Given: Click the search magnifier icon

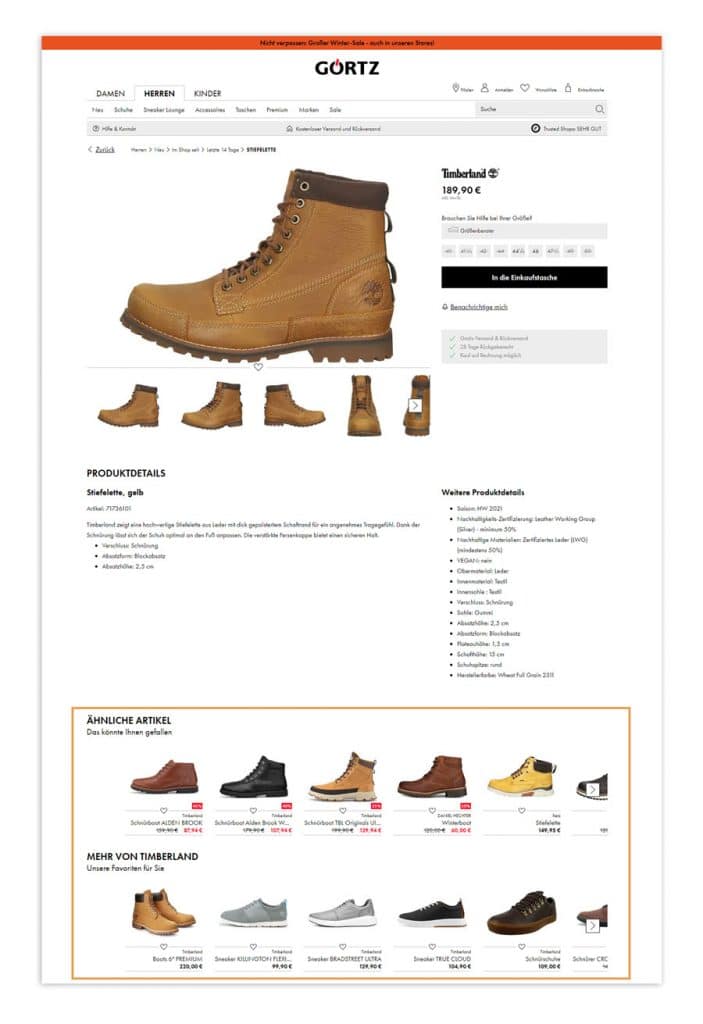Looking at the screenshot, I should coord(599,109).
